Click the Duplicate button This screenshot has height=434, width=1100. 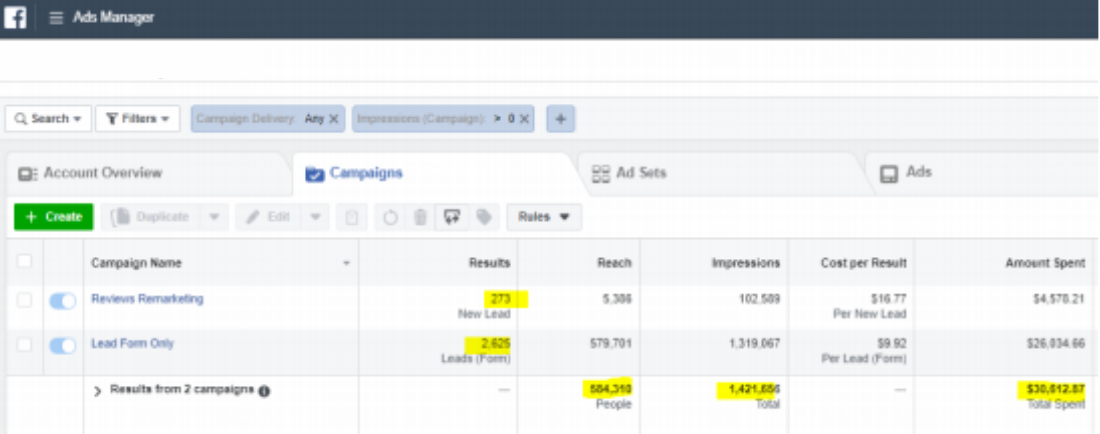pyautogui.click(x=151, y=217)
